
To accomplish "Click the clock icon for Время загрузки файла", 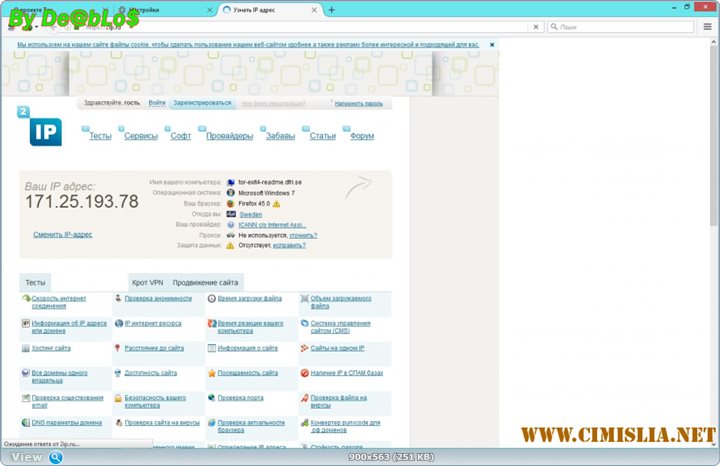I will point(212,298).
